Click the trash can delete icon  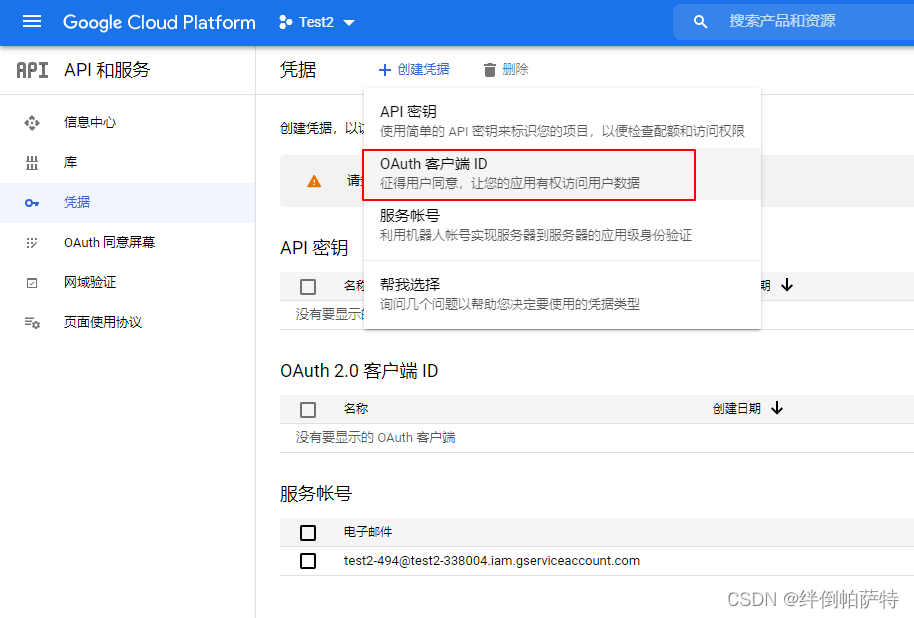pyautogui.click(x=490, y=70)
